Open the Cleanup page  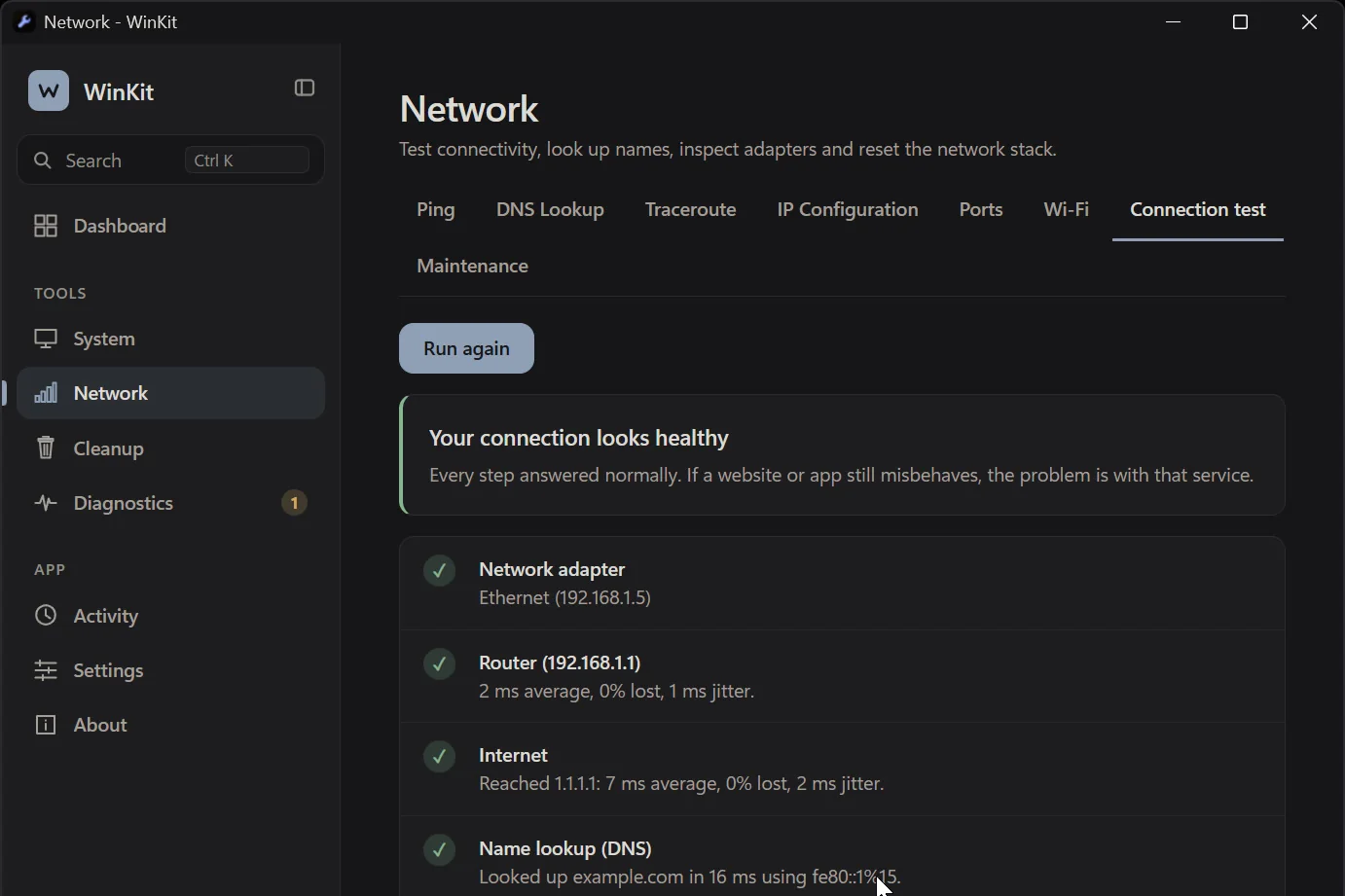coord(171,448)
